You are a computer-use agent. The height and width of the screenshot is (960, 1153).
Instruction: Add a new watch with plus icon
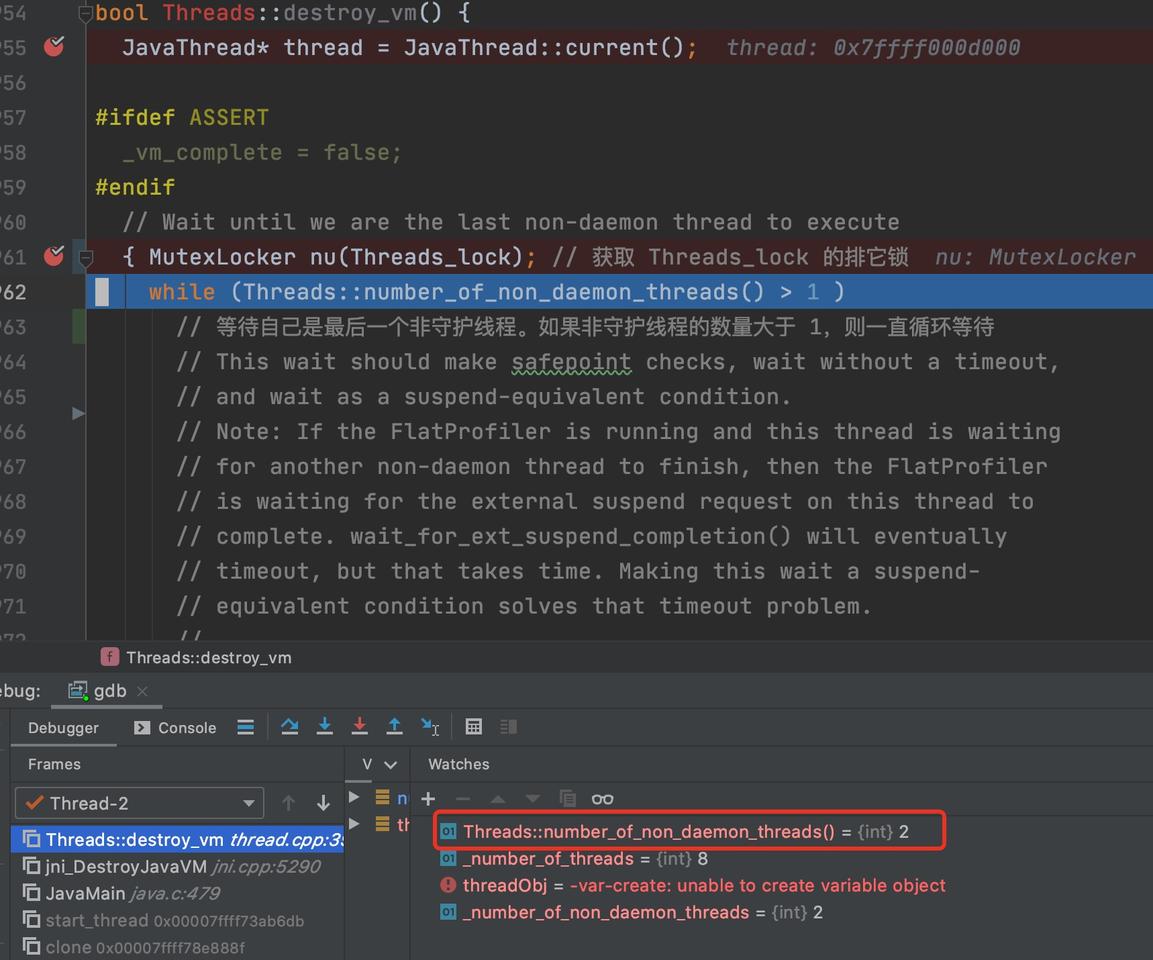pos(428,798)
